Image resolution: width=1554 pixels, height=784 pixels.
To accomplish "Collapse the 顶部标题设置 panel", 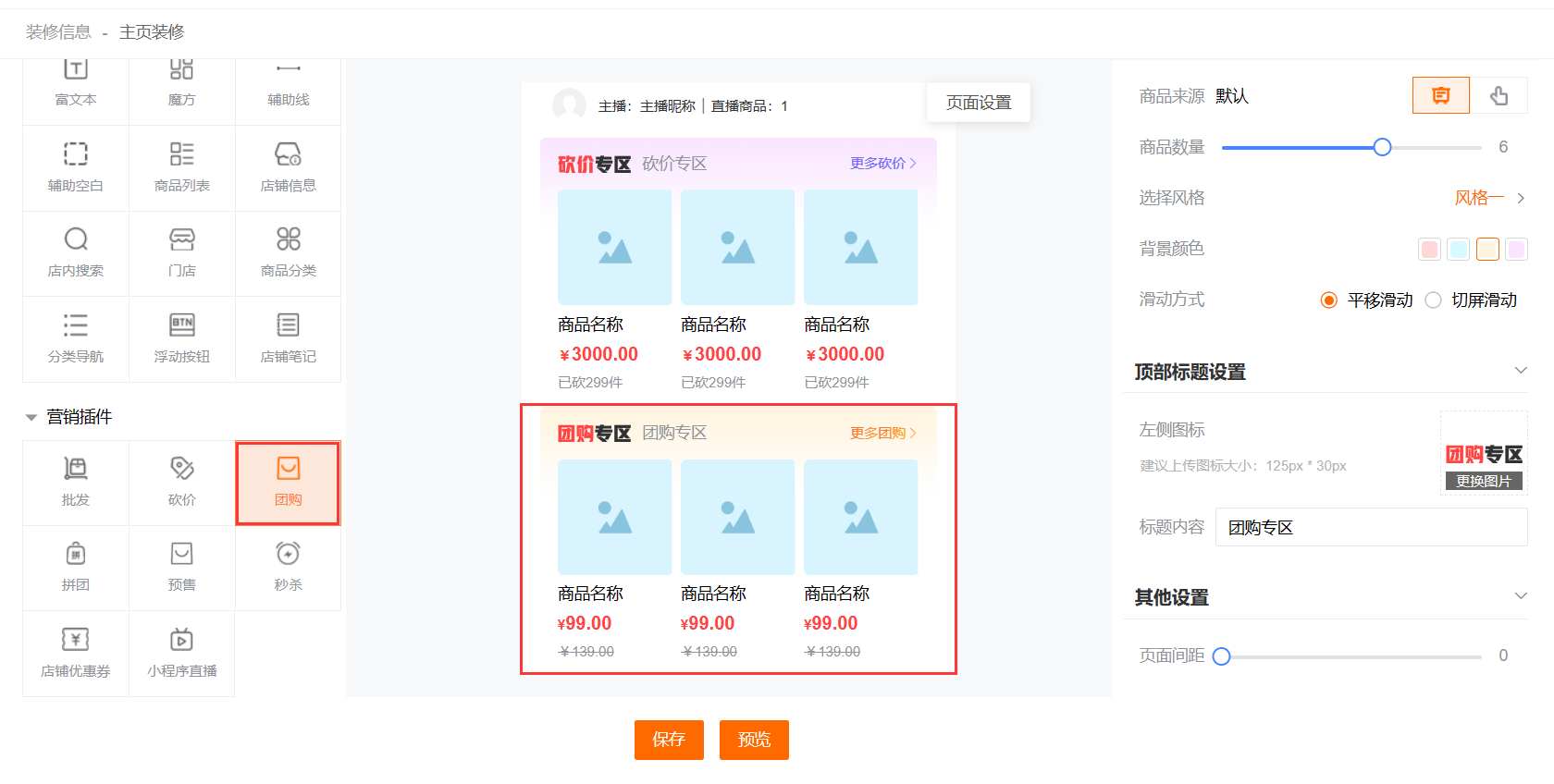I will coord(1520,371).
